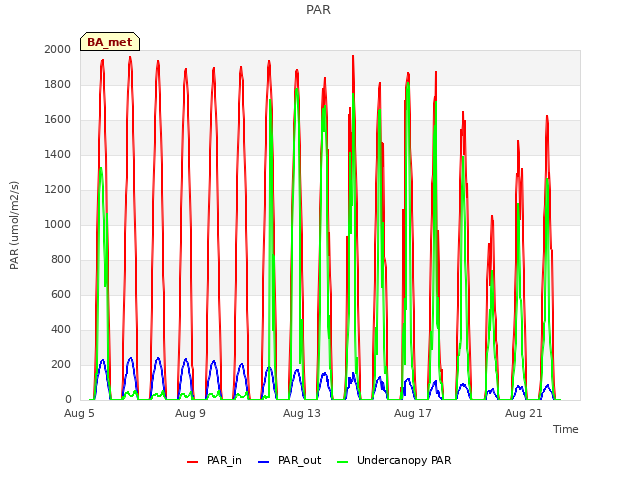
Task: Click the x-axis label Time
Action: coord(566,429)
